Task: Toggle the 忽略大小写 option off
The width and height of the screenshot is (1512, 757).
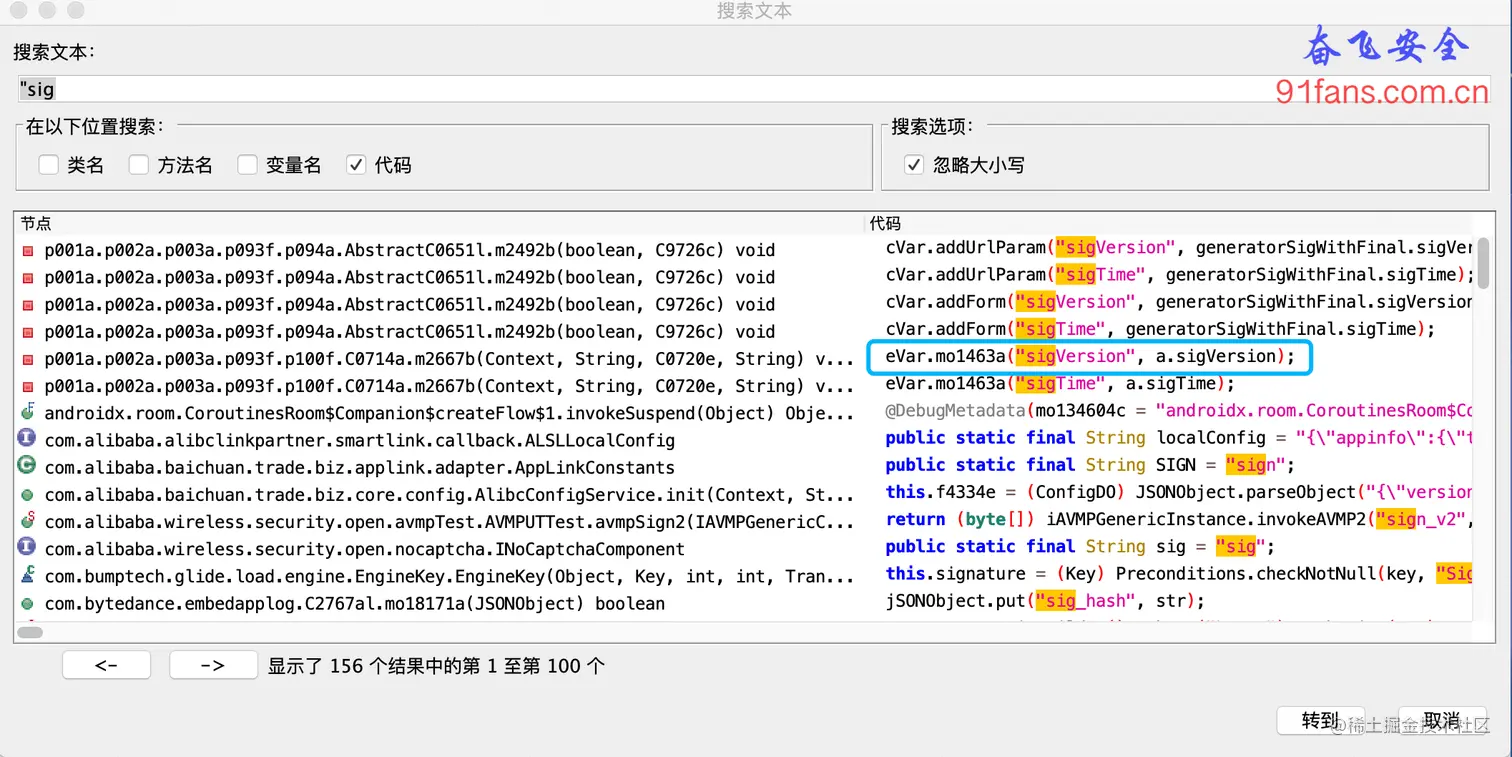Action: (913, 165)
